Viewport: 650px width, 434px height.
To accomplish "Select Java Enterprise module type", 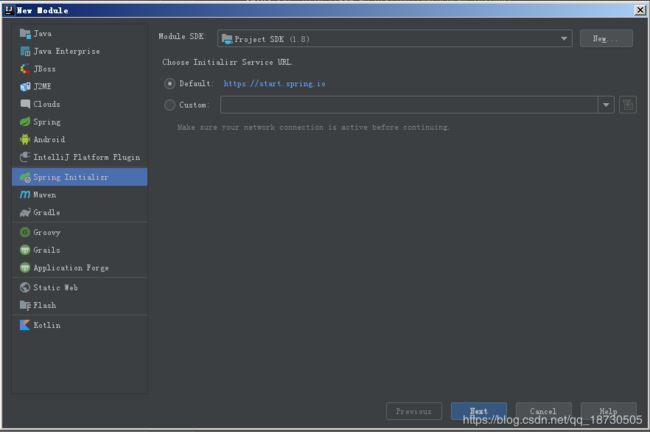I will [x=80, y=51].
